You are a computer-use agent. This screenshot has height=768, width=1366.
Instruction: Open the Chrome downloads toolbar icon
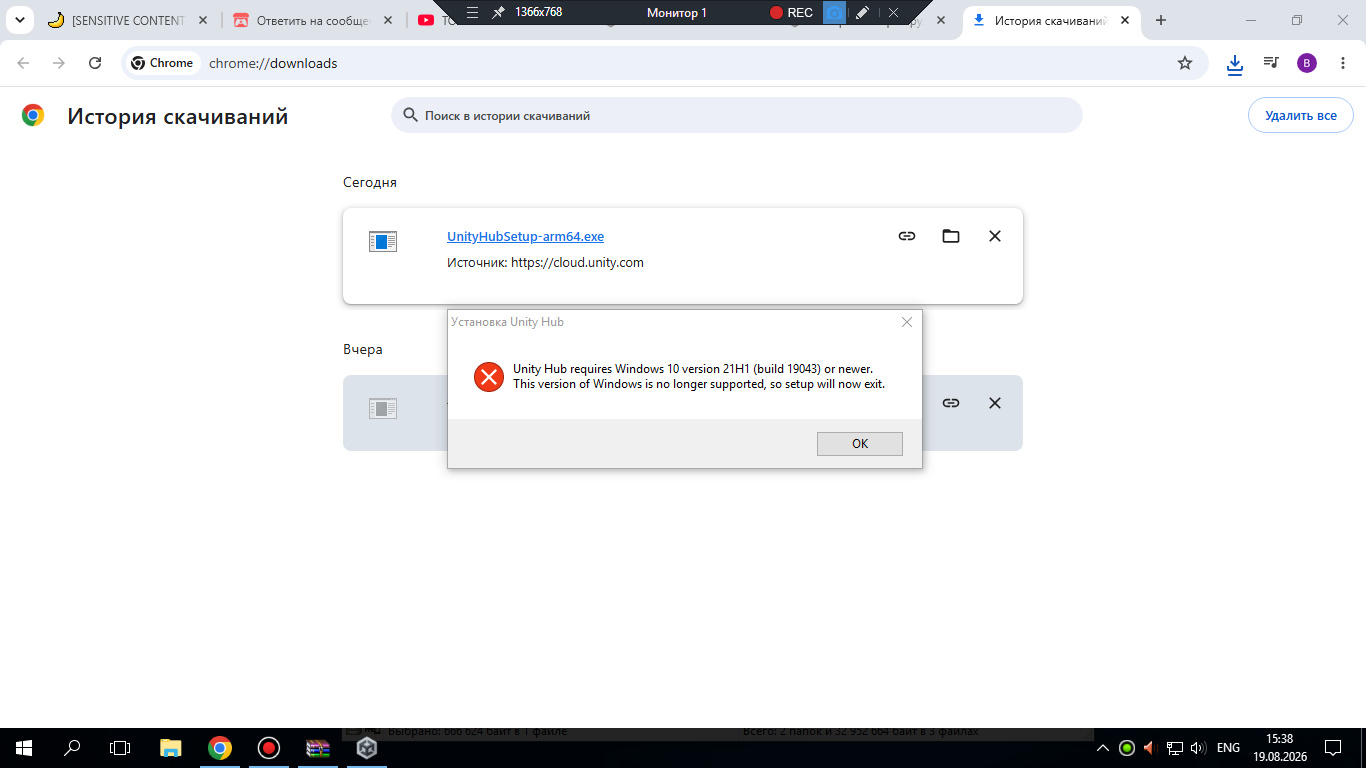tap(1235, 64)
